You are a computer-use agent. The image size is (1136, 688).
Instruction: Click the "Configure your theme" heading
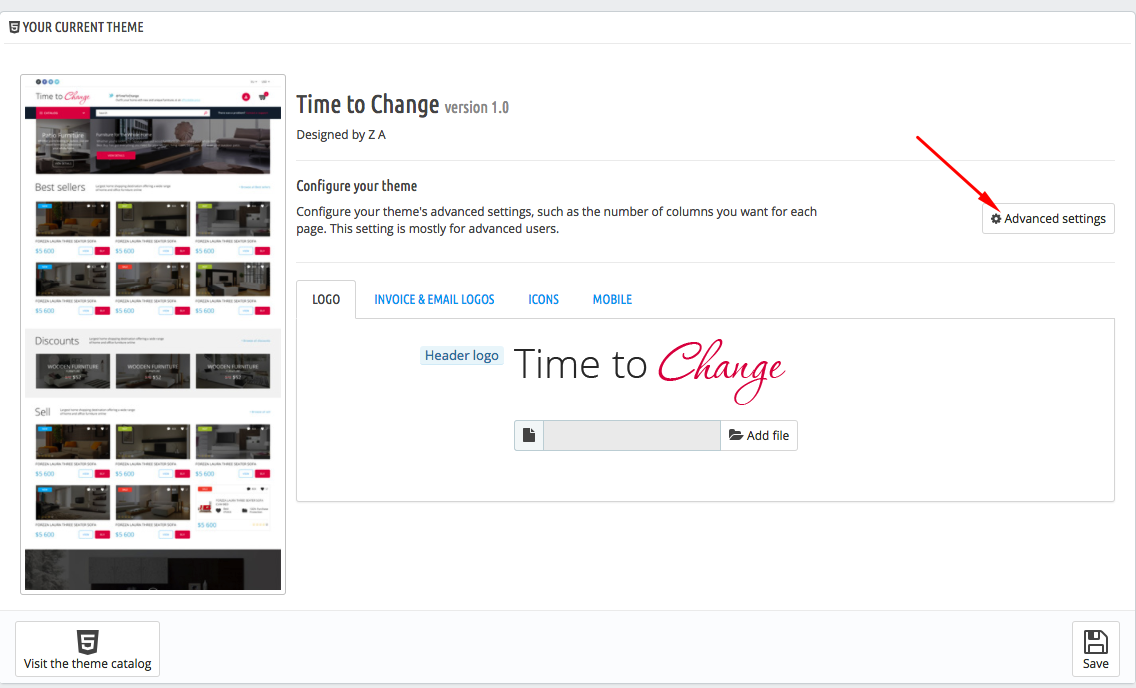point(356,186)
